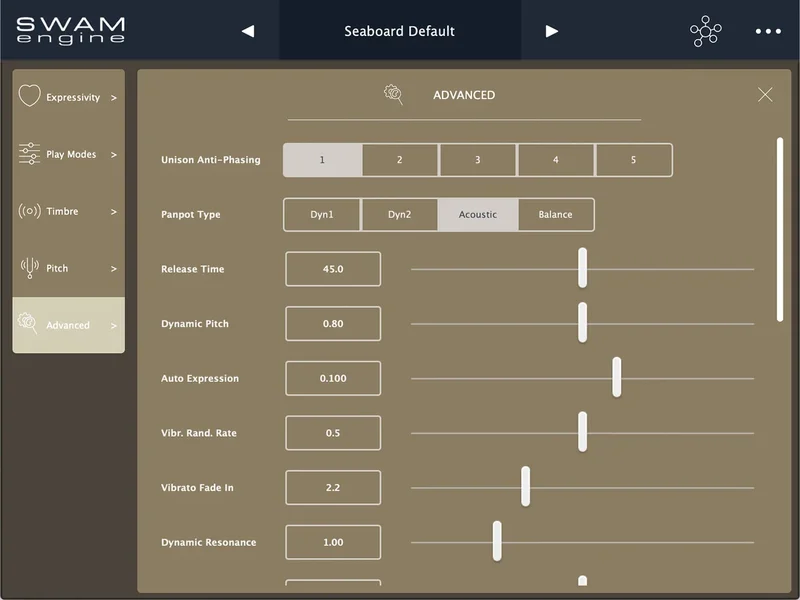Expand the Timbre section chevron
Screen dimensions: 800x600
[x=114, y=212]
